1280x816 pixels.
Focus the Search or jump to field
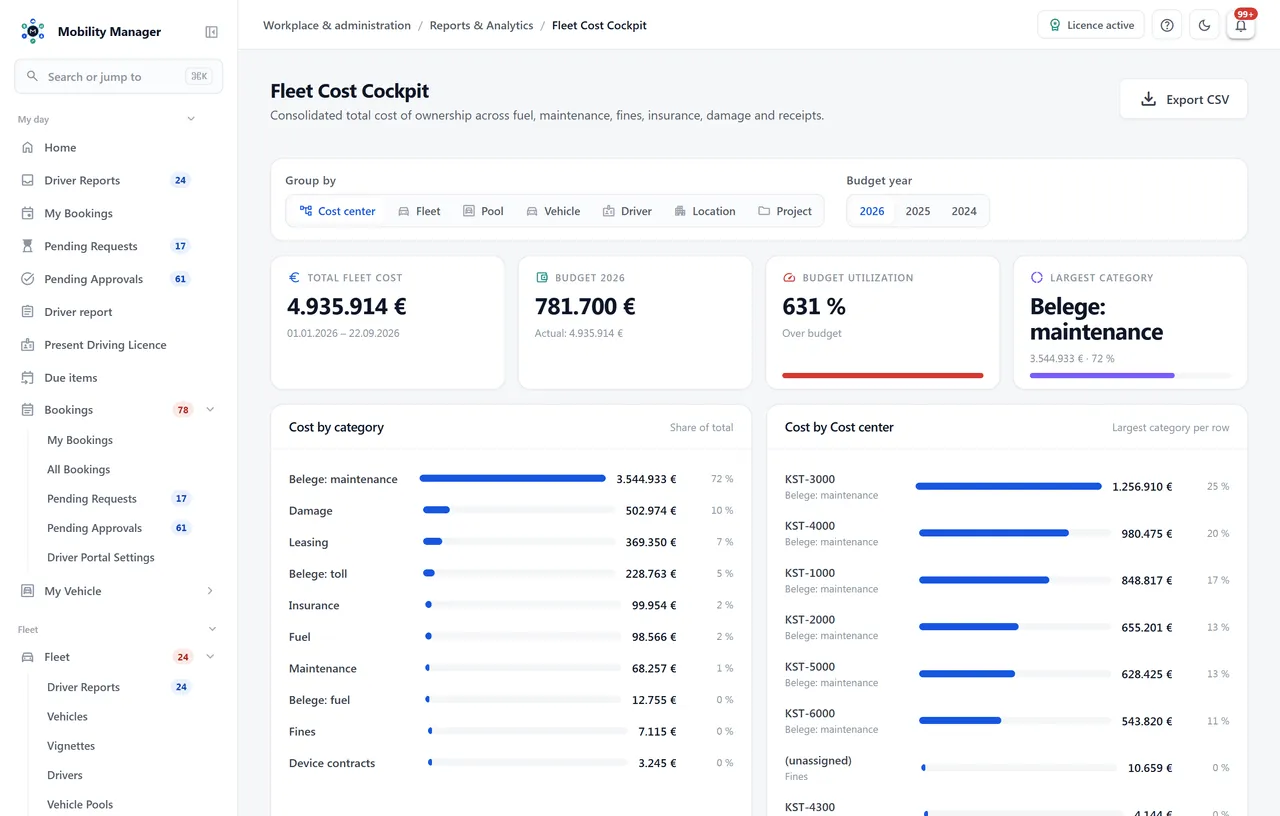click(119, 76)
